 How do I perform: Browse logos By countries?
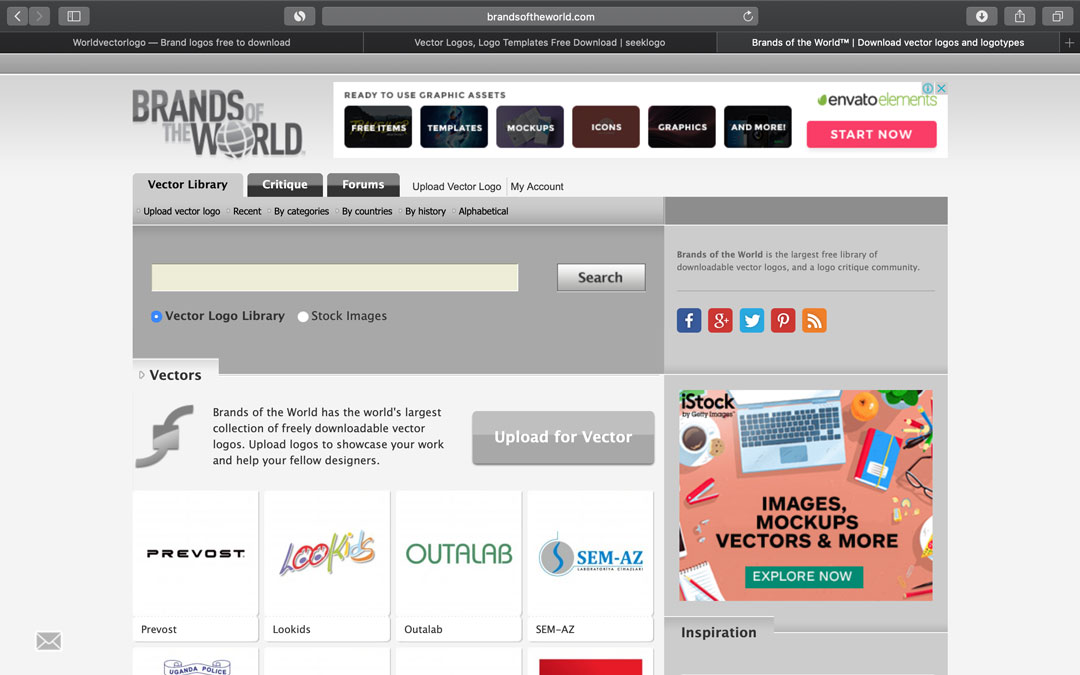click(367, 211)
